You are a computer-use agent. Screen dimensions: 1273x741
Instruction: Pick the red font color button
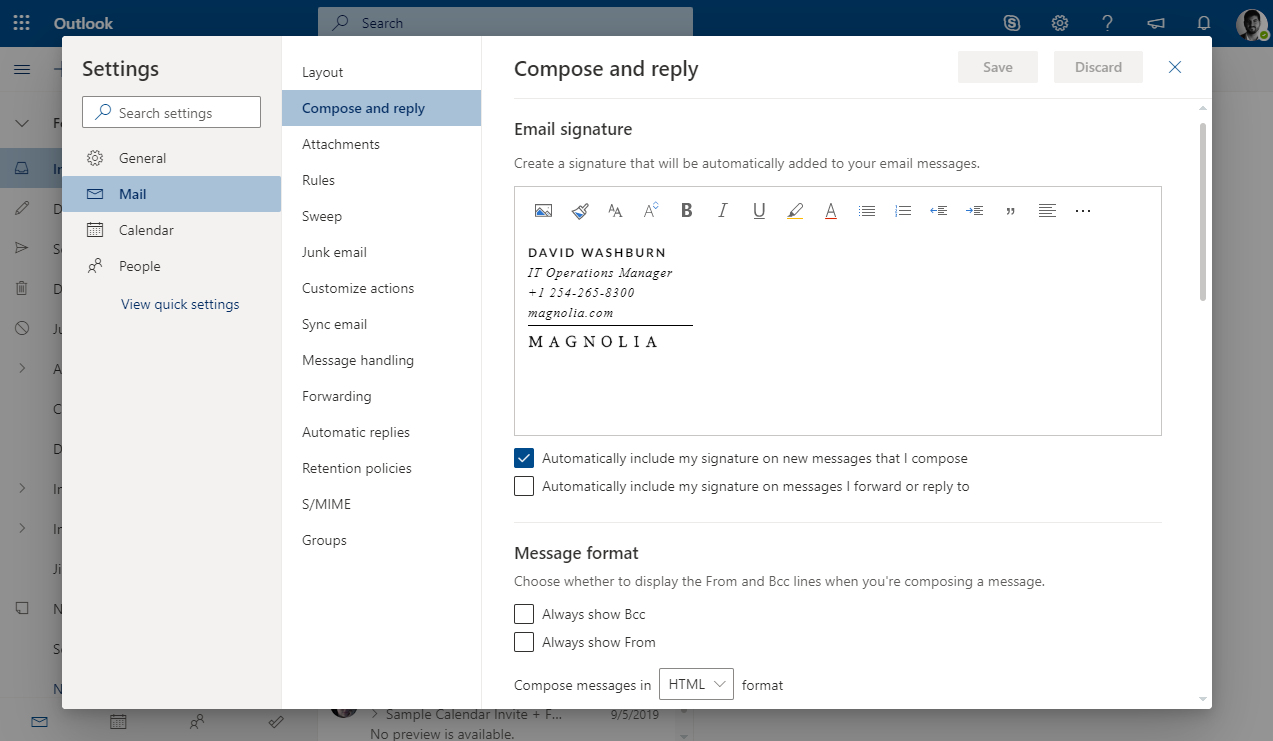pyautogui.click(x=830, y=211)
